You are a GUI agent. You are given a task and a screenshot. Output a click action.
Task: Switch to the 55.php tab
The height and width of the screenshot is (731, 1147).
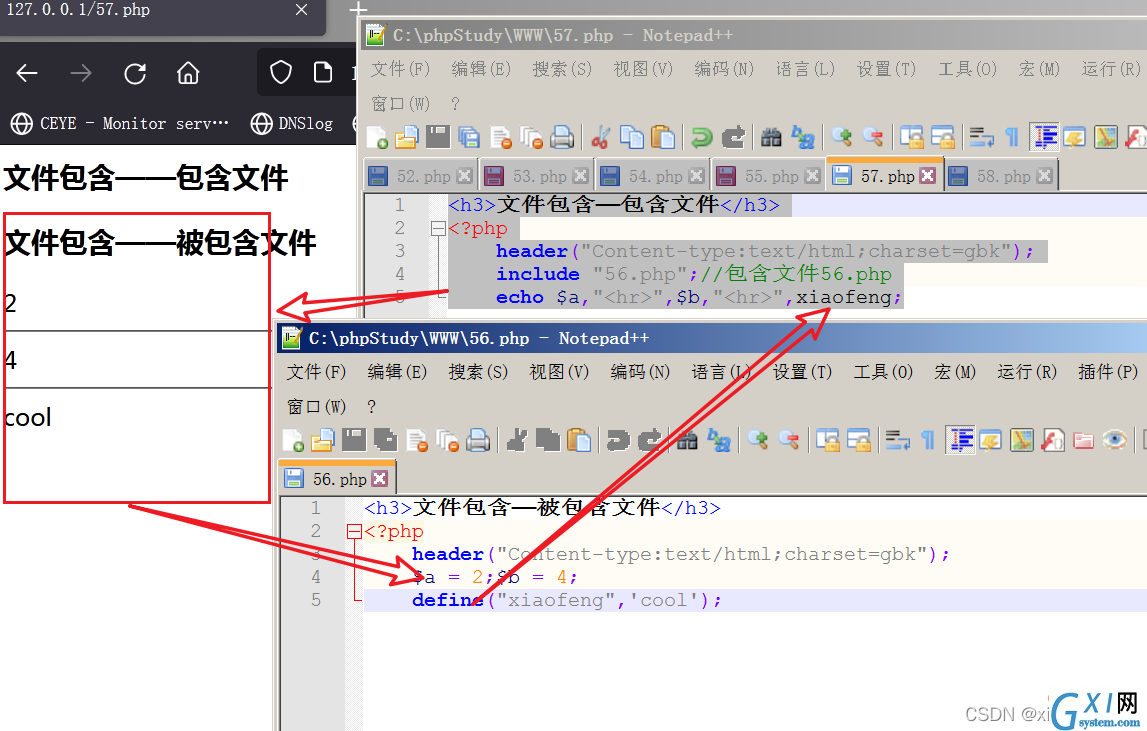pos(770,176)
